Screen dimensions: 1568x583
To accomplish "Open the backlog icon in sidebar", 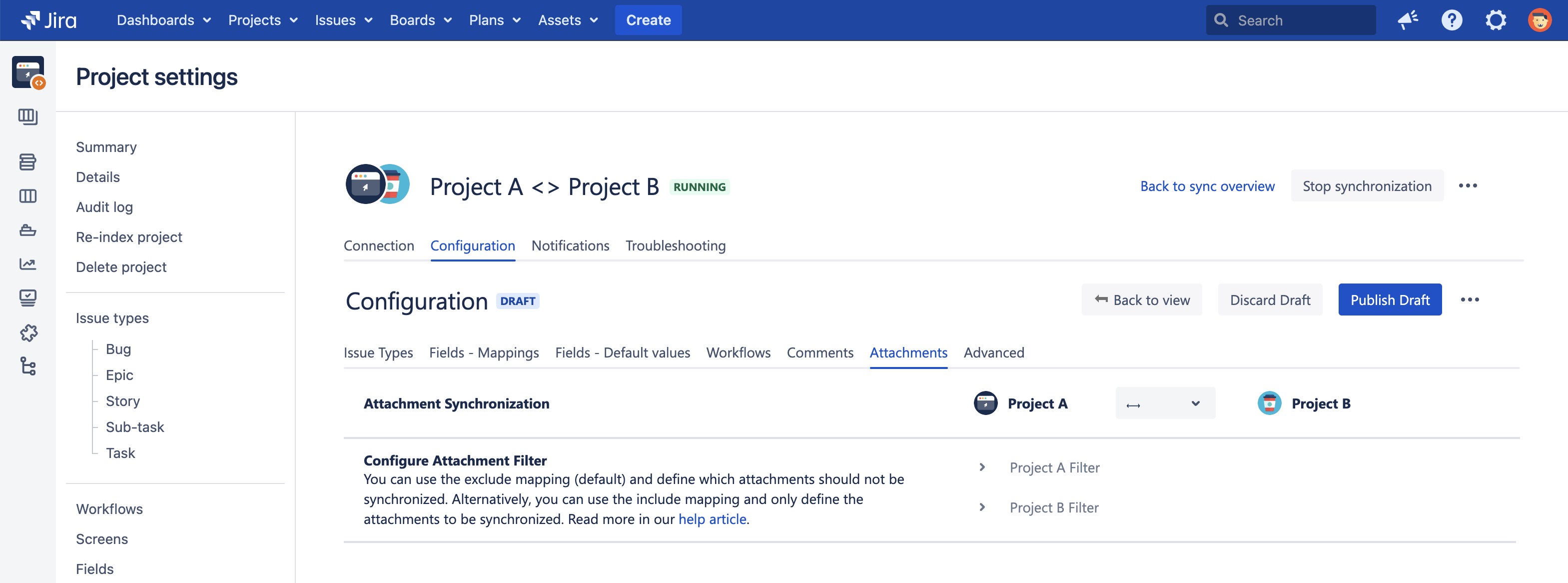I will pyautogui.click(x=27, y=161).
